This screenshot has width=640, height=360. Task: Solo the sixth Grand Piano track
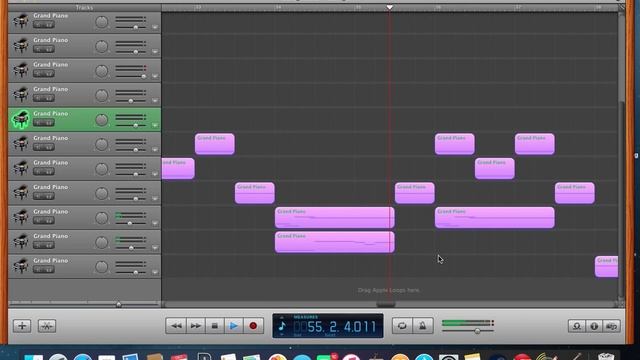click(x=49, y=147)
